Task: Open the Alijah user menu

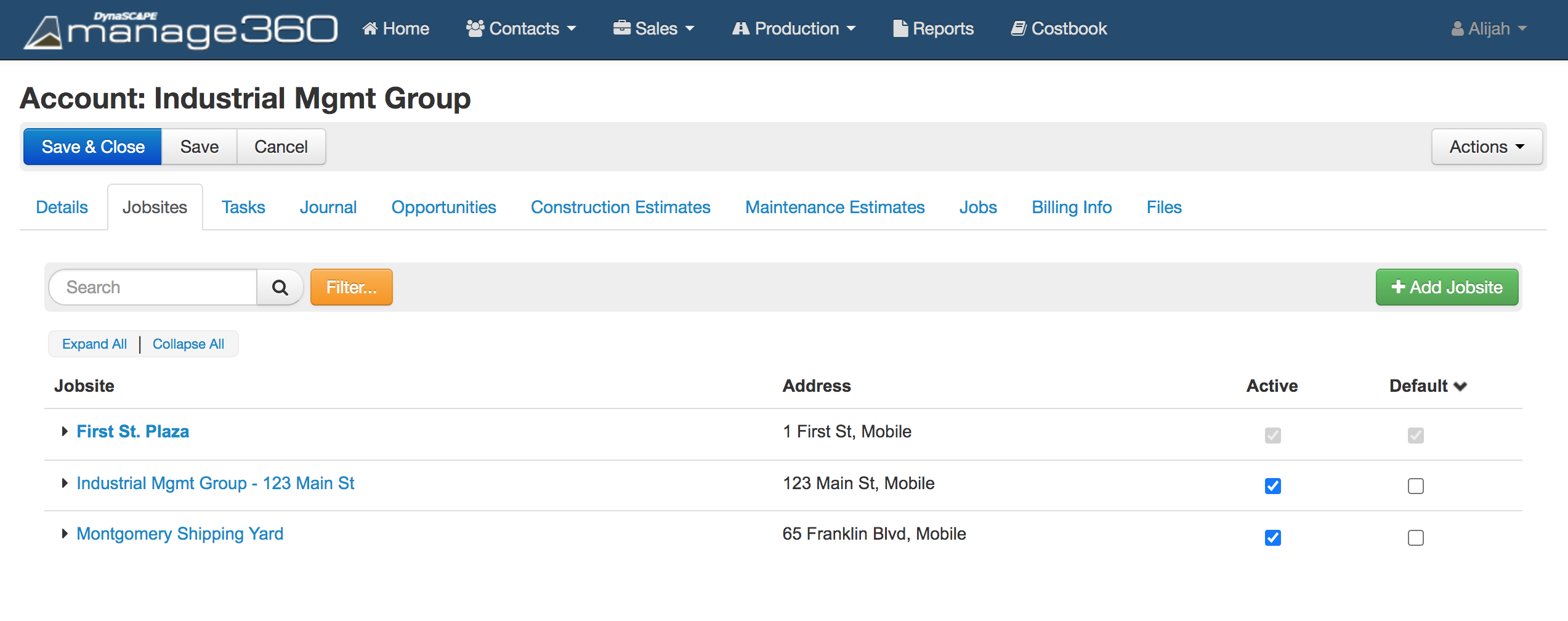Action: tap(1489, 28)
